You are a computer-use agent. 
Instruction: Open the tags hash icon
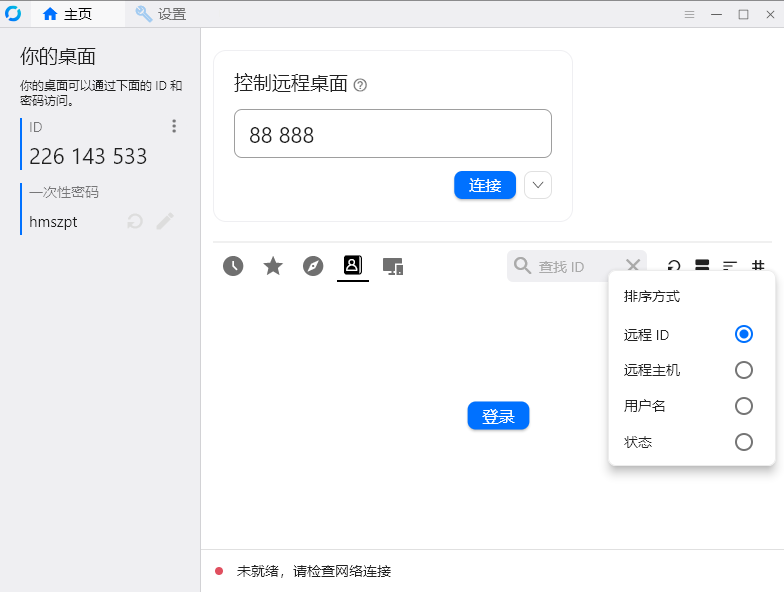click(758, 266)
